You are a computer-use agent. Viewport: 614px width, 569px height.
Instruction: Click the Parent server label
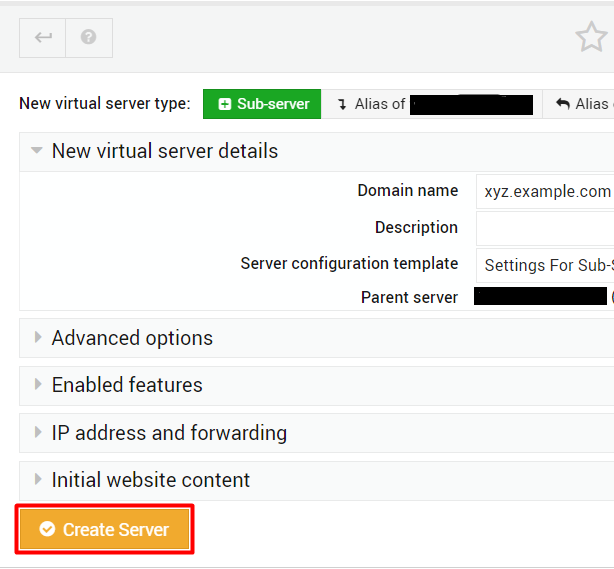[x=409, y=297]
